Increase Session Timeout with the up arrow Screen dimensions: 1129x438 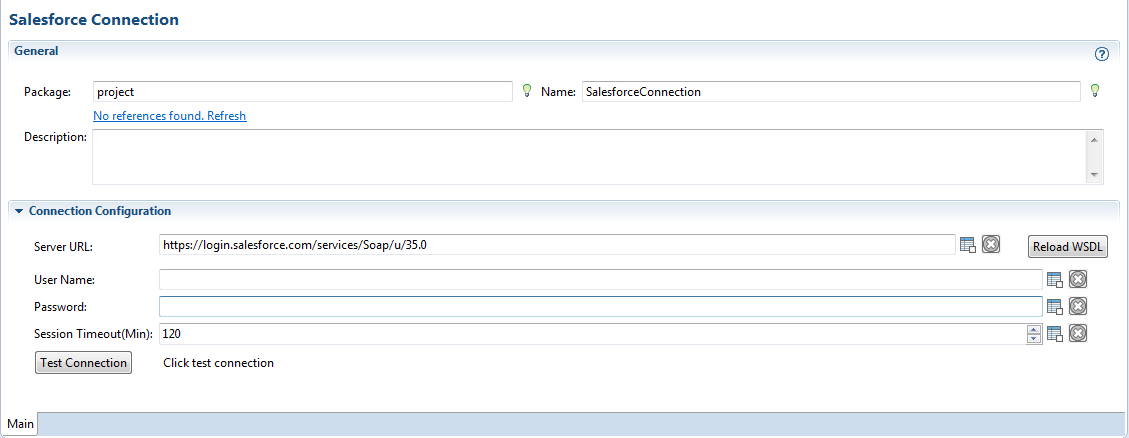(x=1034, y=330)
